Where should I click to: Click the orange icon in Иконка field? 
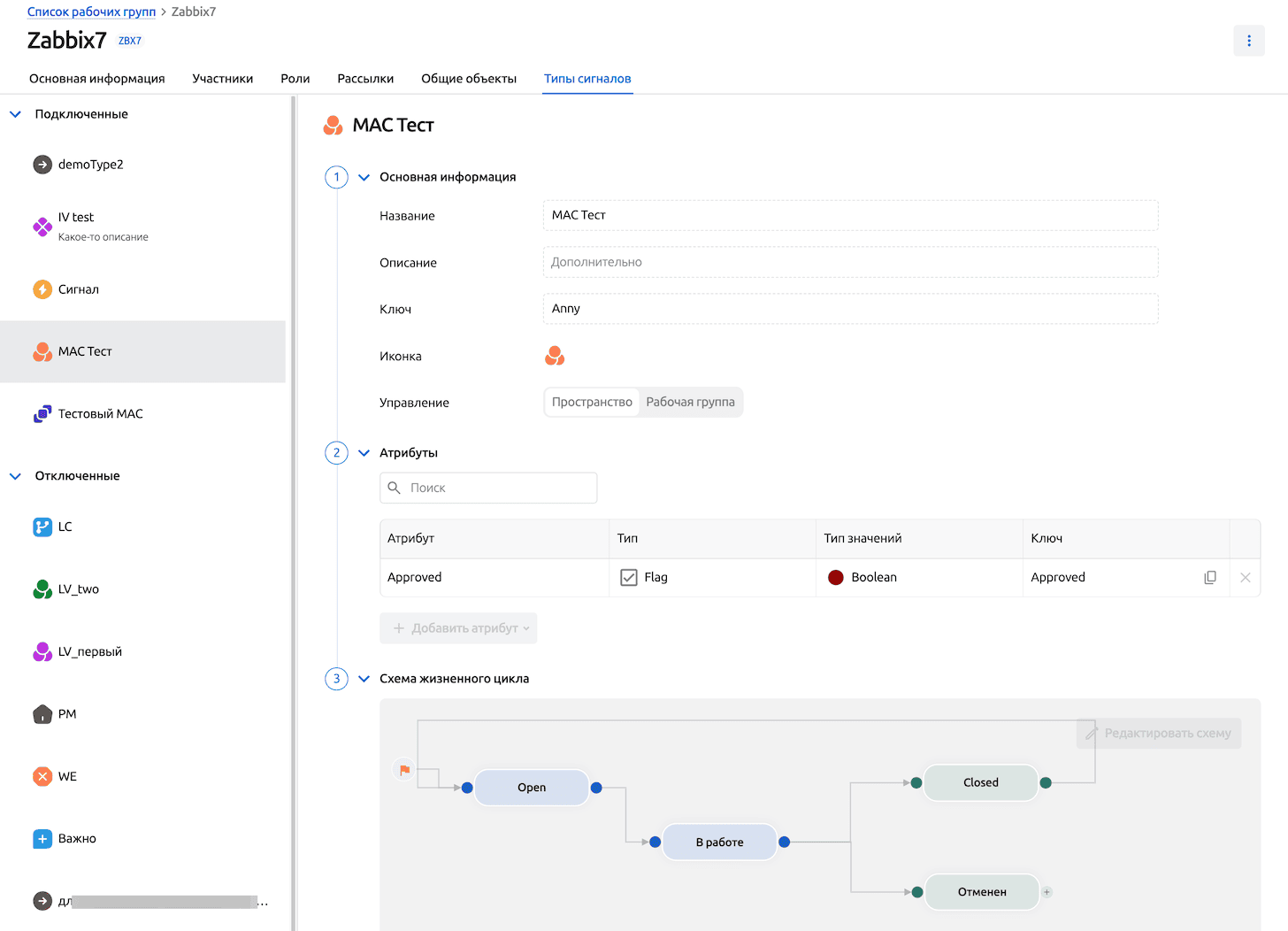(x=555, y=356)
